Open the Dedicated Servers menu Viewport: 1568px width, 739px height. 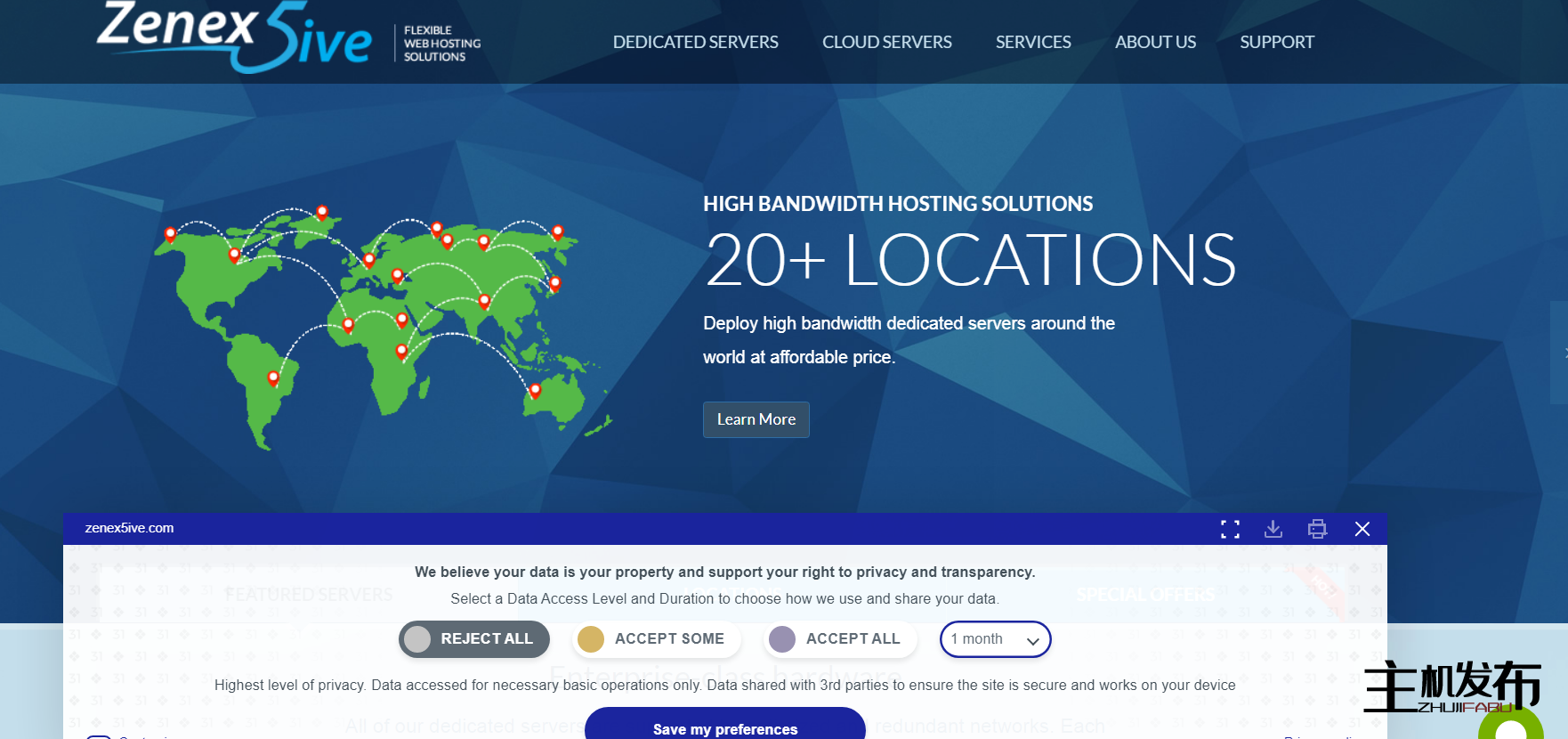(695, 42)
